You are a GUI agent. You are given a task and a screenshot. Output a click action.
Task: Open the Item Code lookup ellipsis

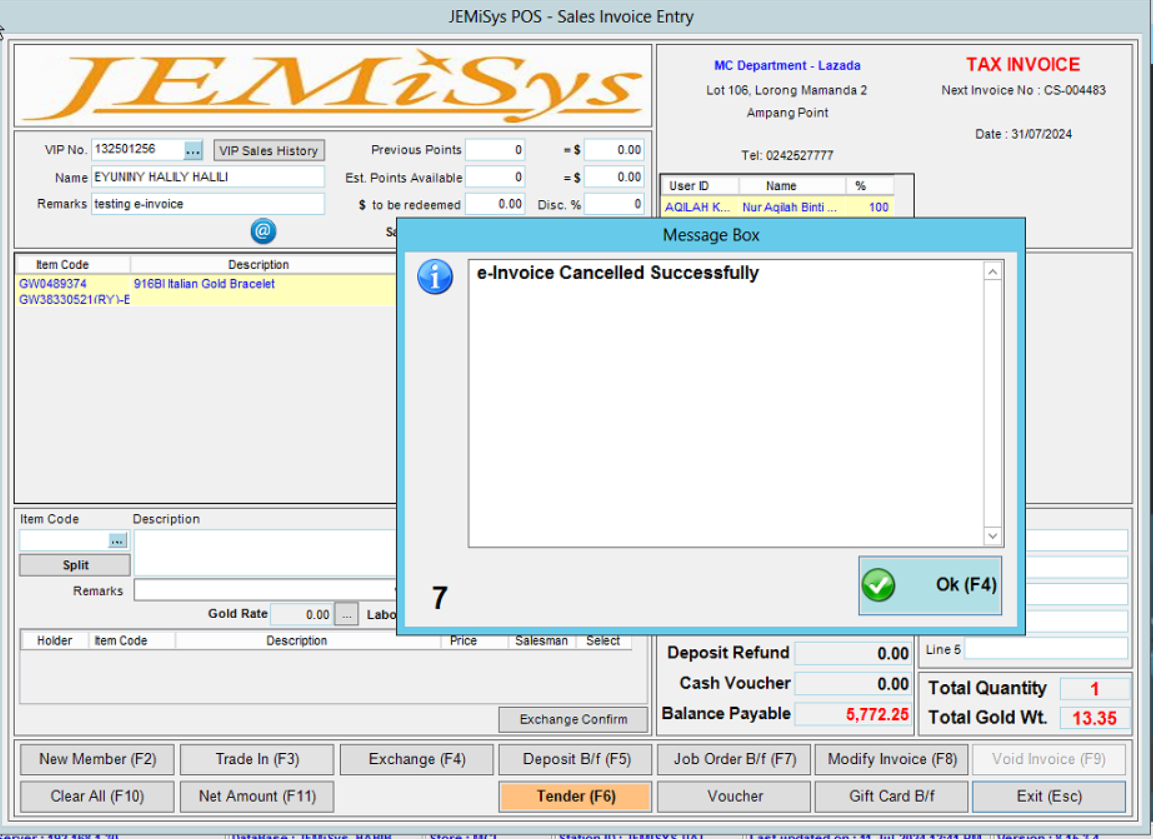pos(117,539)
